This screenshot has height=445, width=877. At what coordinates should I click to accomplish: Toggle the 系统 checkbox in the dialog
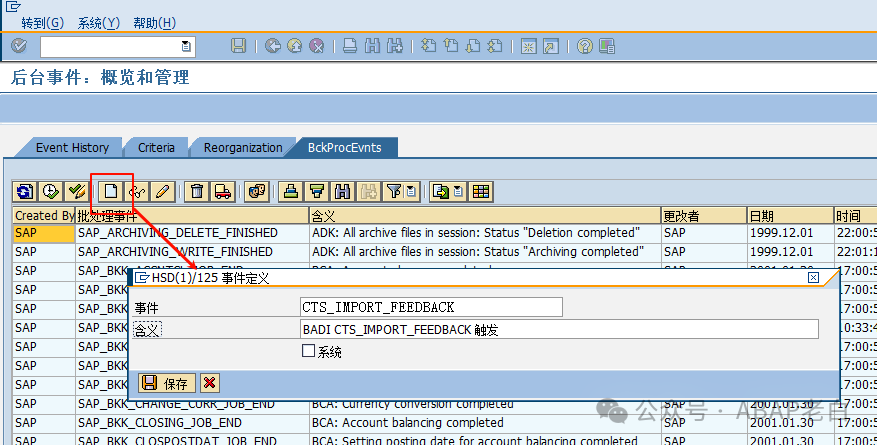(x=308, y=351)
